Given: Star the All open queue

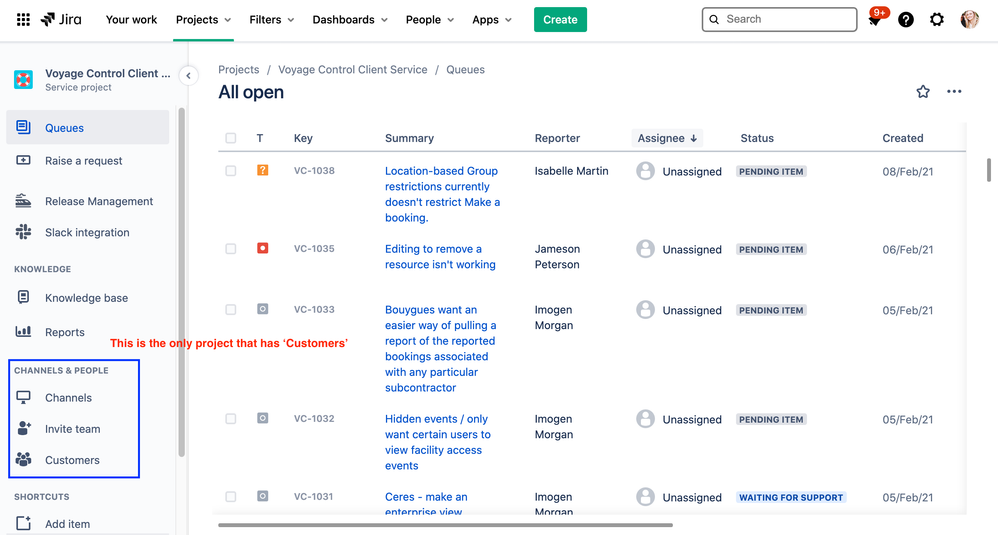Looking at the screenshot, I should [923, 92].
